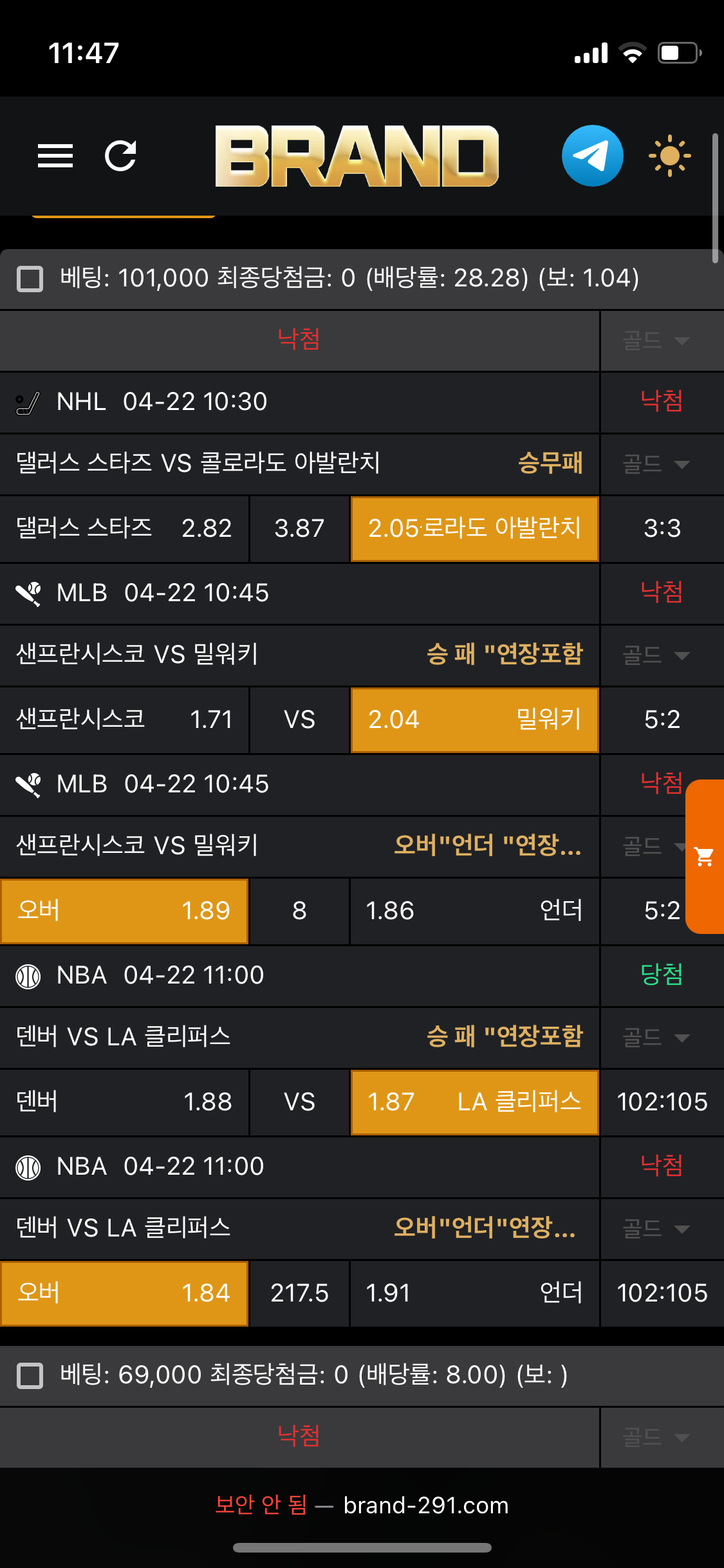724x1568 pixels.
Task: Tap the NHL hockey stick icon
Action: click(28, 403)
